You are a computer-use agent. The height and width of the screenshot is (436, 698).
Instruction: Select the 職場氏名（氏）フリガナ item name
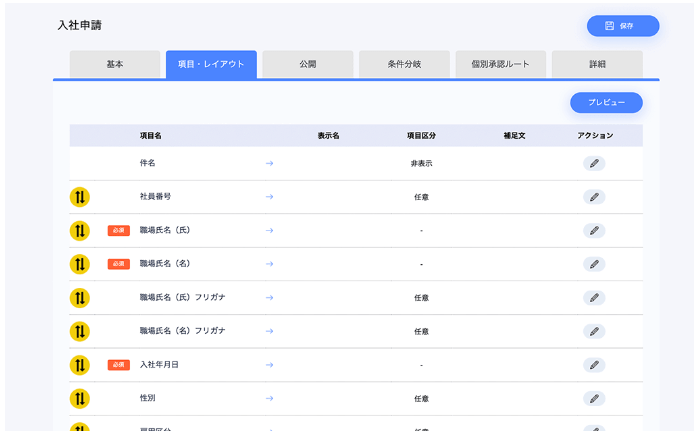[x=183, y=297]
